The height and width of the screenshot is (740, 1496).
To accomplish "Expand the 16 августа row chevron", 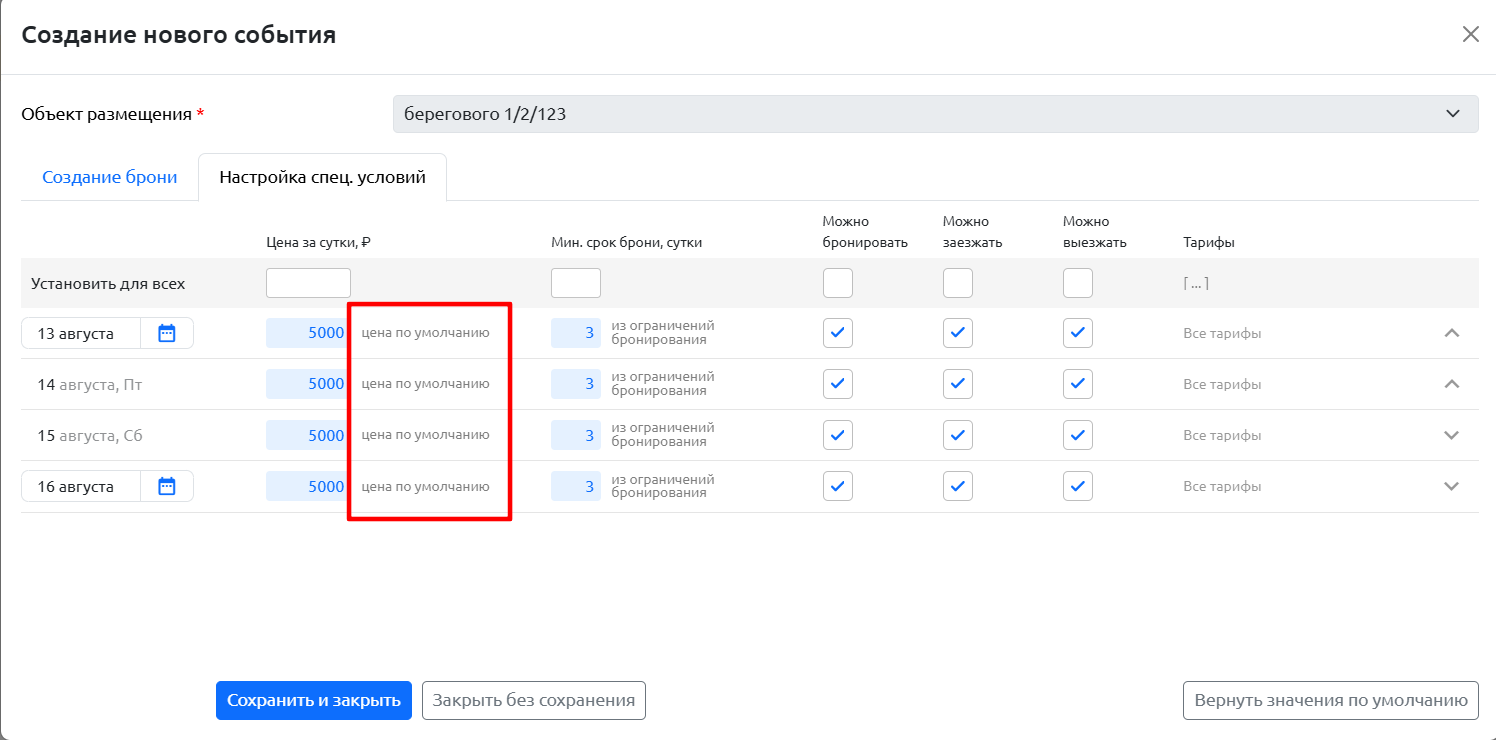I will point(1452,486).
